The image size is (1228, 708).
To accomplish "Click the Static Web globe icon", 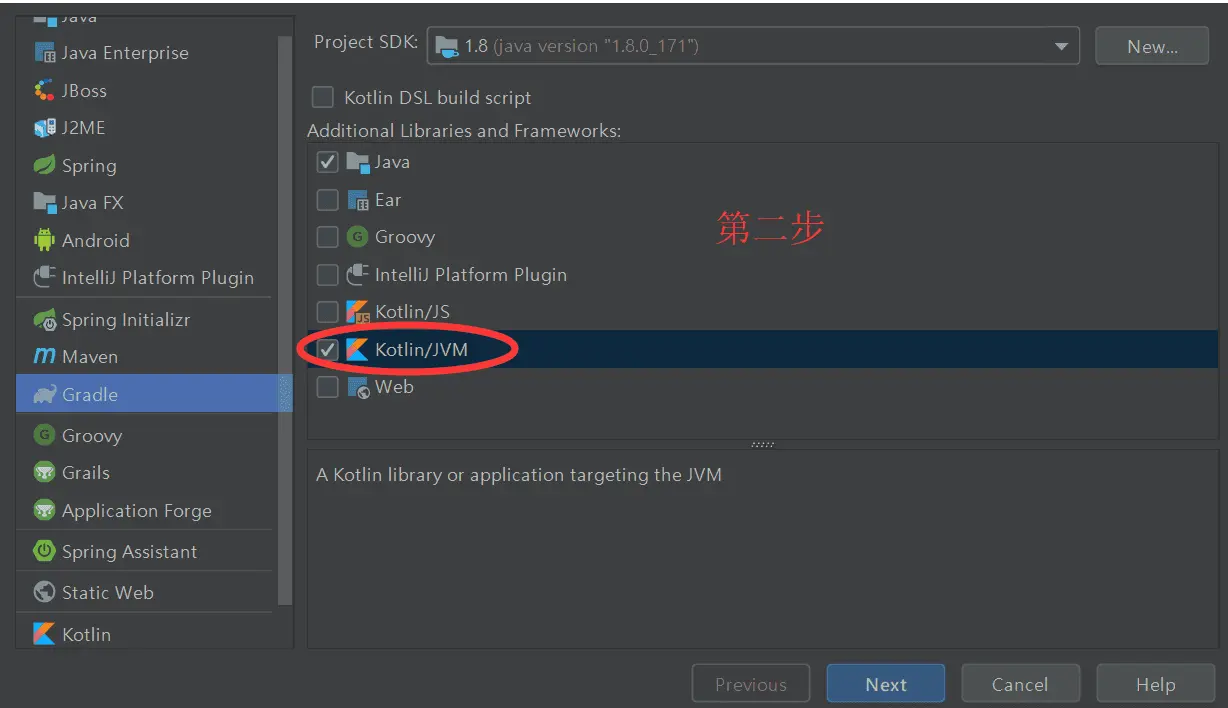I will click(x=44, y=592).
